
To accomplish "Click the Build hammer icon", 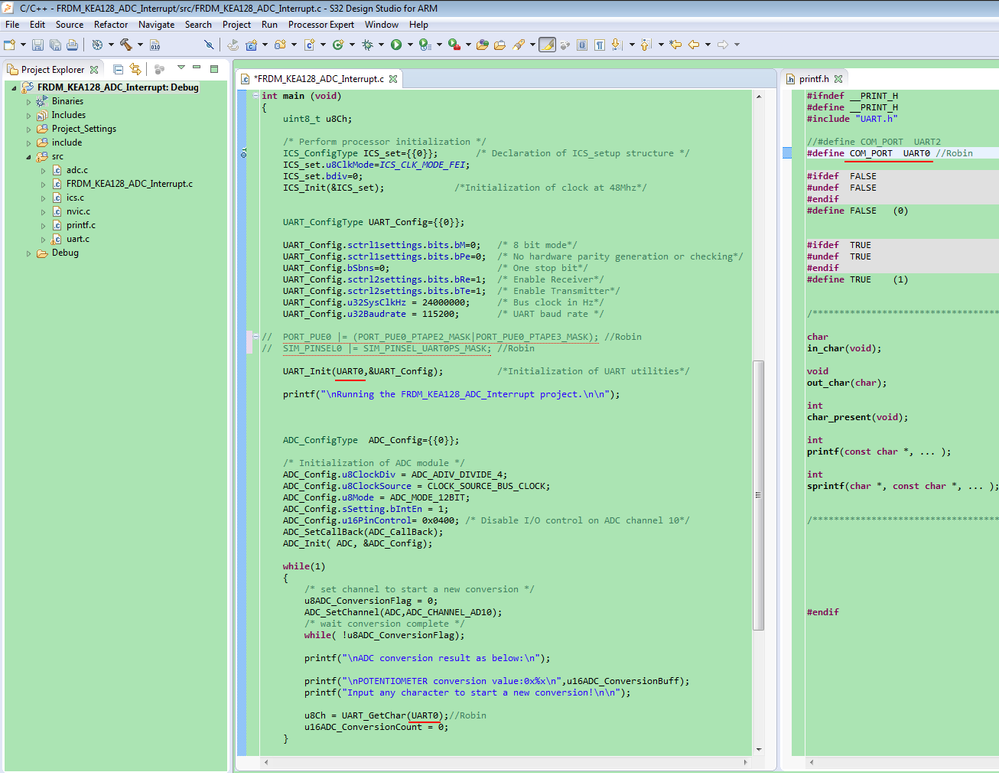I will pyautogui.click(x=126, y=45).
